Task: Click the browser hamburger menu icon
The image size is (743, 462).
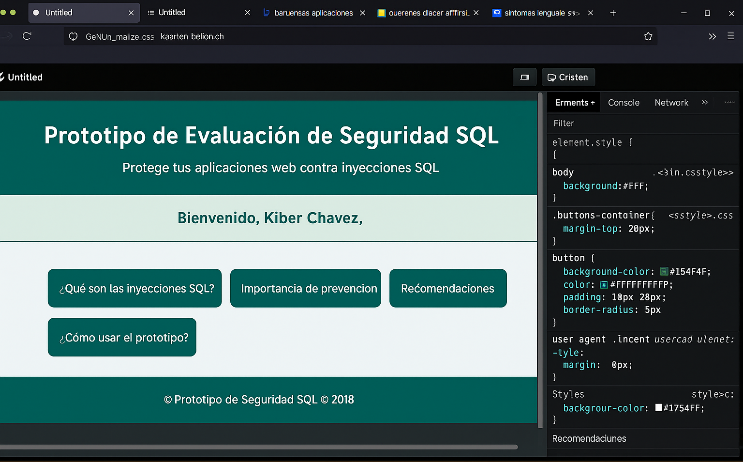Action: (x=733, y=36)
